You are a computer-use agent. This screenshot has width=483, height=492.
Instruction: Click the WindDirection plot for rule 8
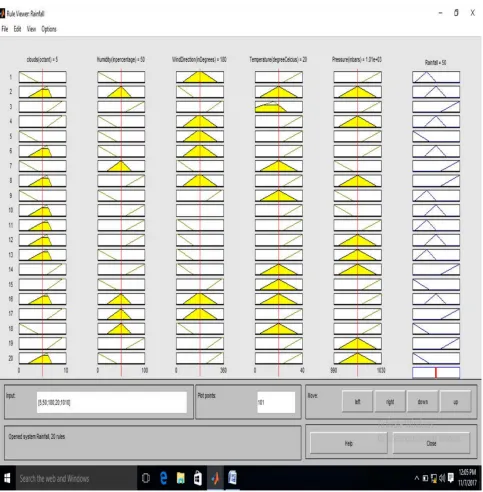[200, 181]
